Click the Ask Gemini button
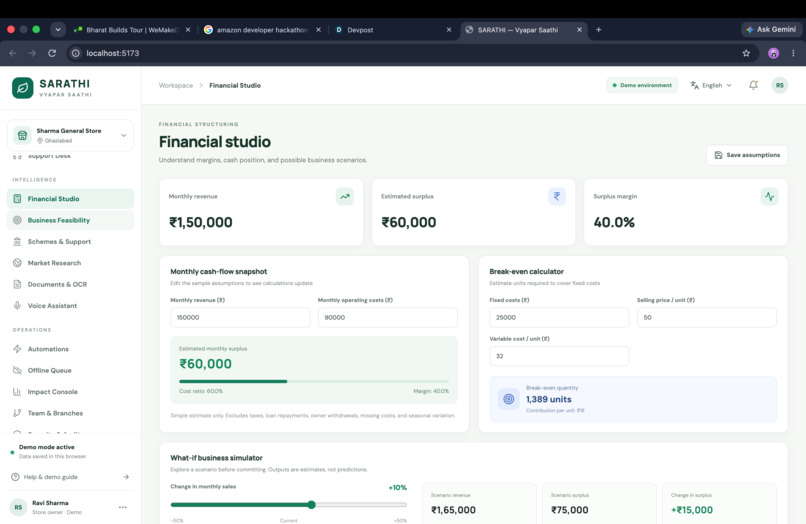This screenshot has width=806, height=524. pos(771,29)
